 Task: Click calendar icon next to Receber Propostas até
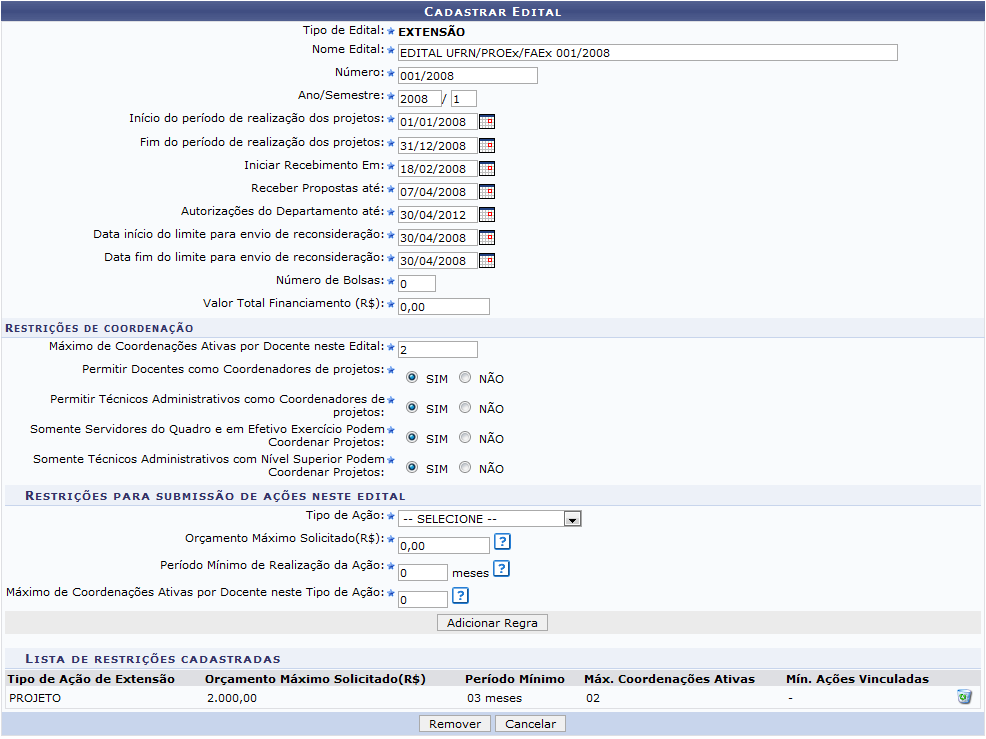pyautogui.click(x=487, y=191)
